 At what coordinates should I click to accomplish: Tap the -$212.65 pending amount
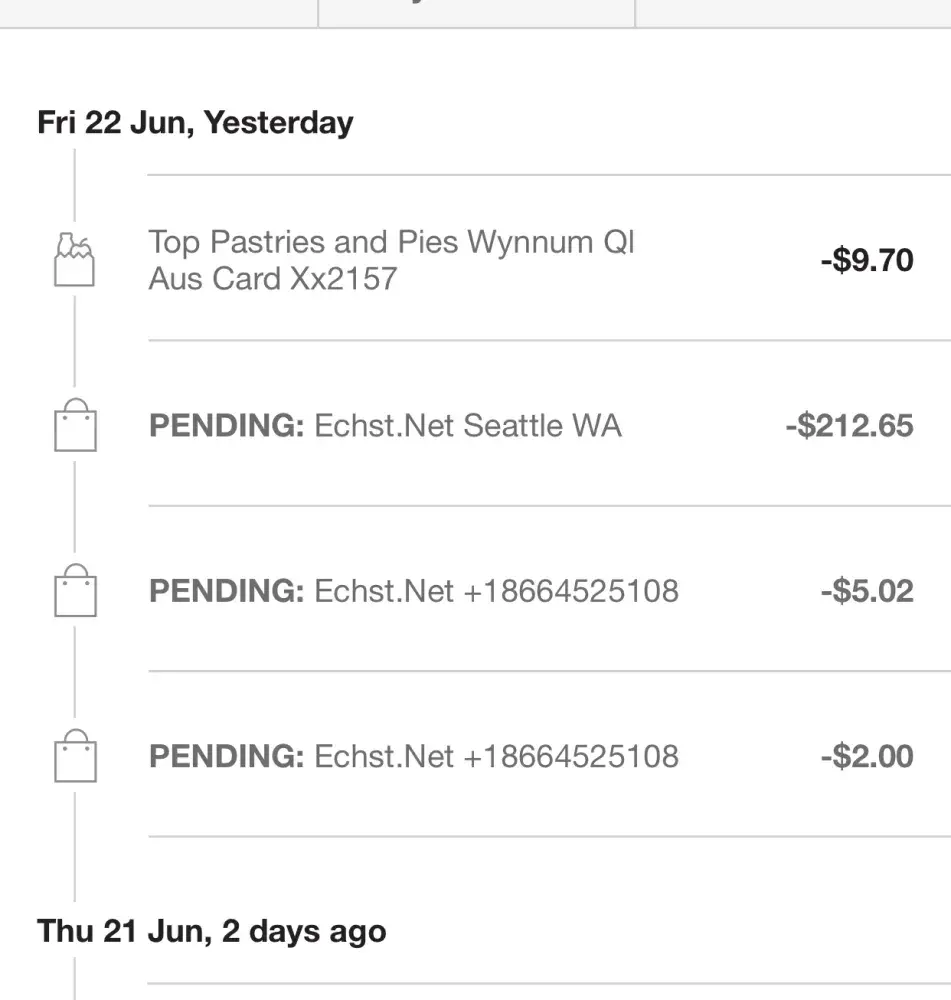[x=849, y=426]
